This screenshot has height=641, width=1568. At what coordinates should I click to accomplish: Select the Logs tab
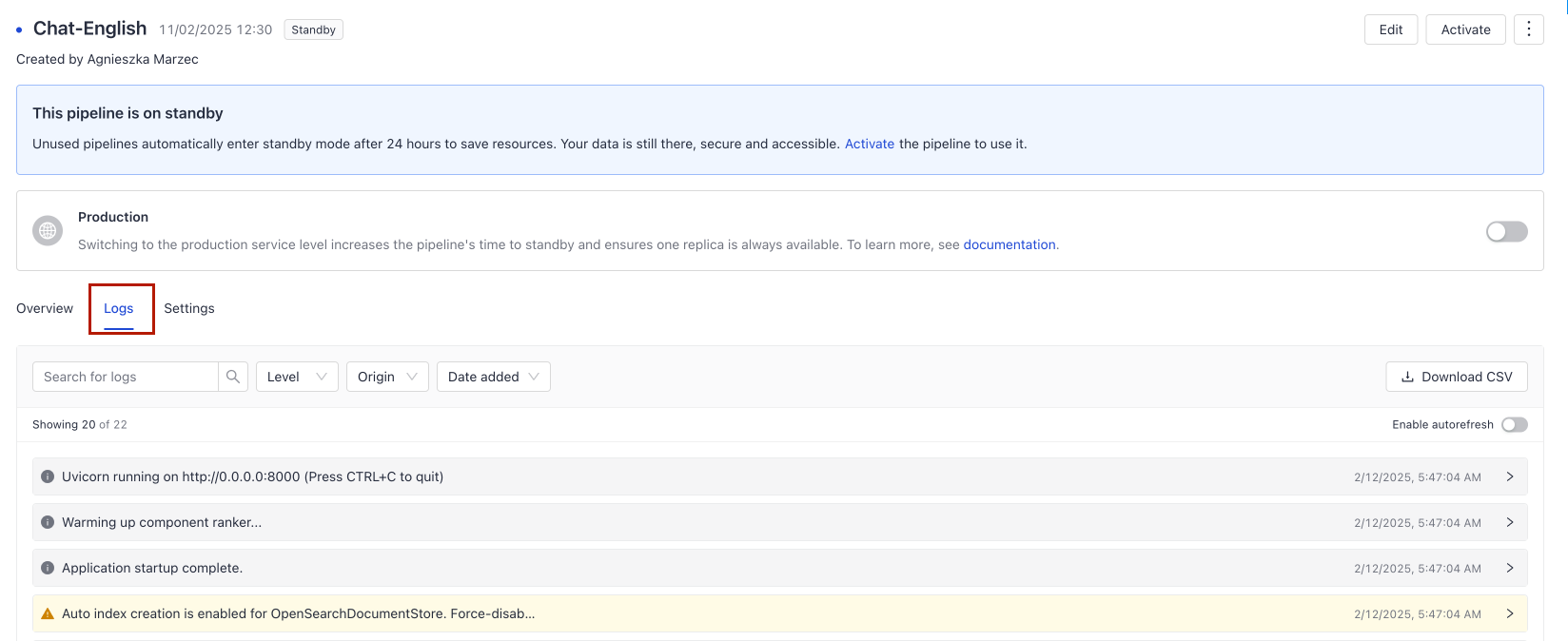coord(119,308)
